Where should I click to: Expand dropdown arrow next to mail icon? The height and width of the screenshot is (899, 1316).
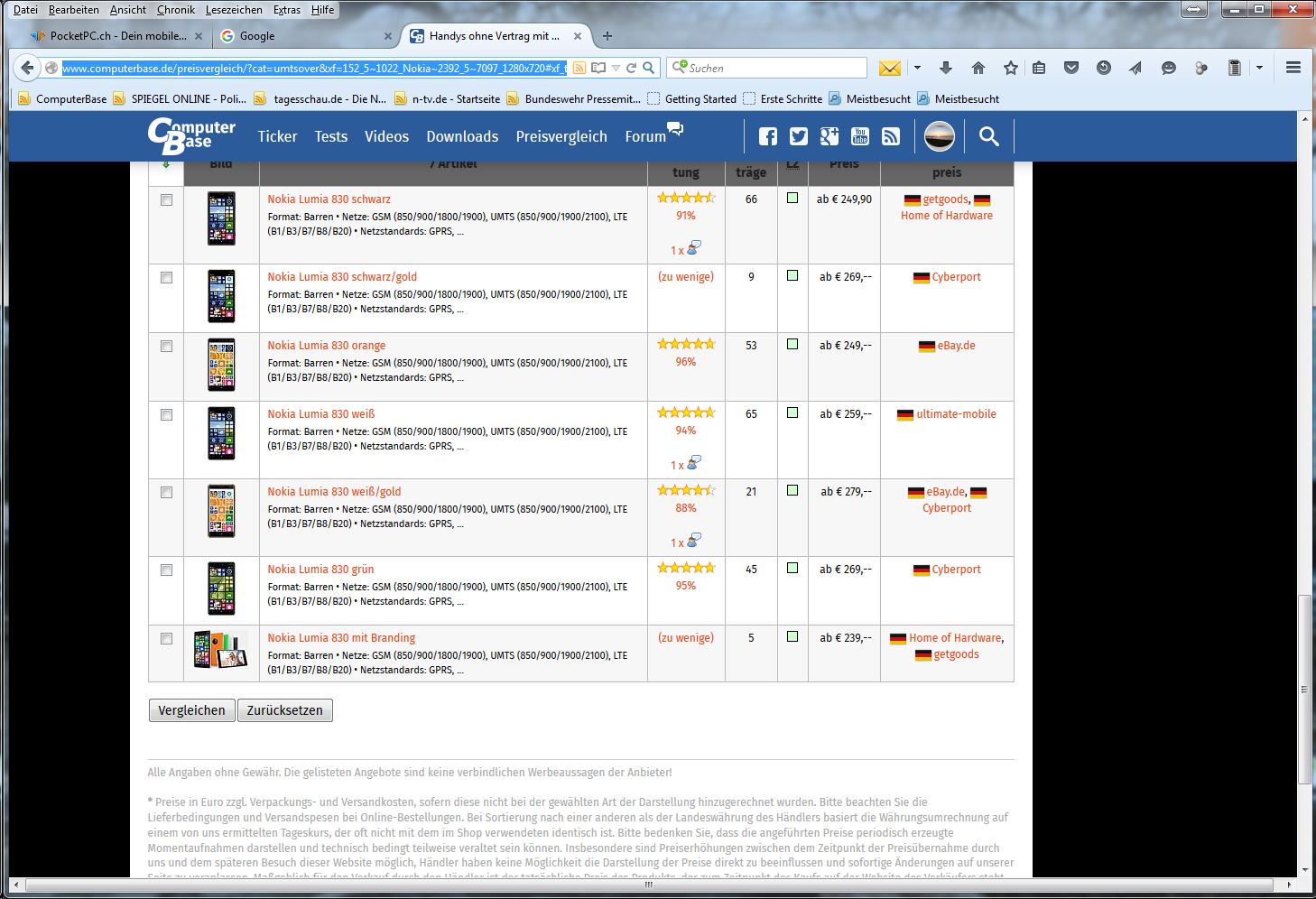click(x=917, y=68)
